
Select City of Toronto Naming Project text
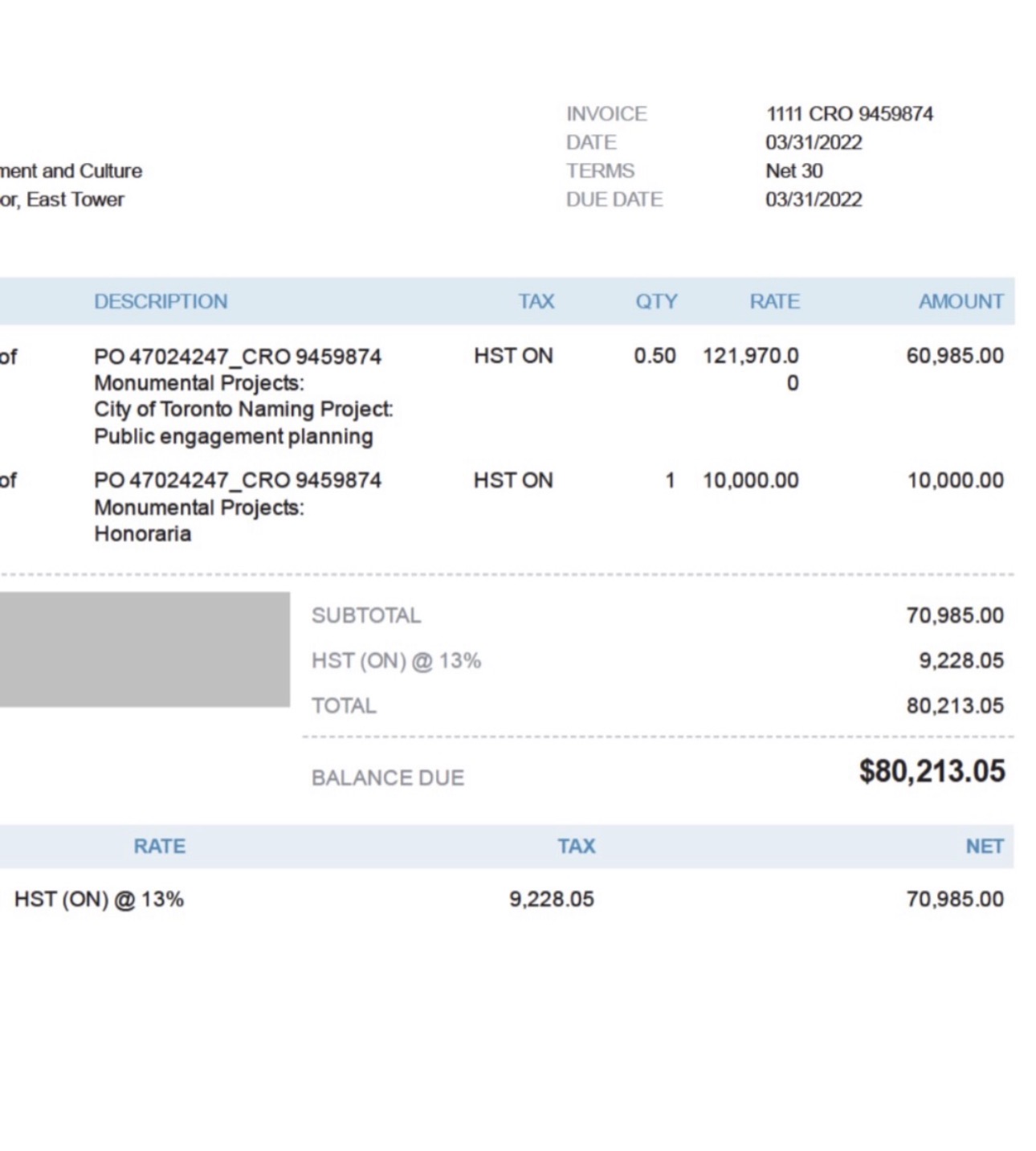coord(243,409)
